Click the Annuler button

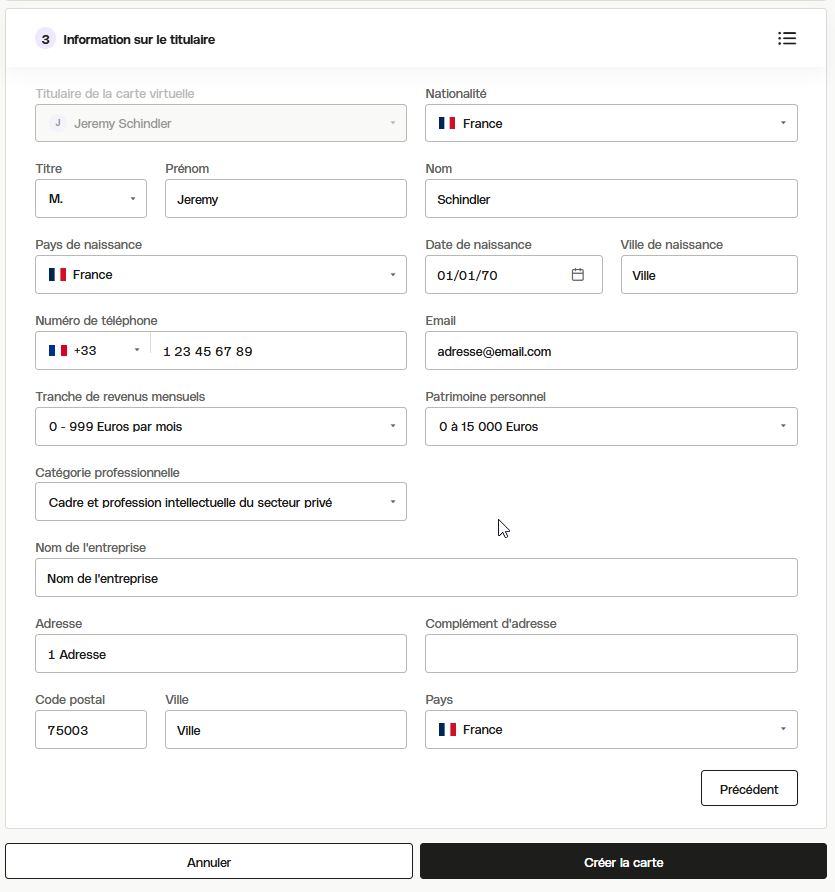(x=209, y=862)
